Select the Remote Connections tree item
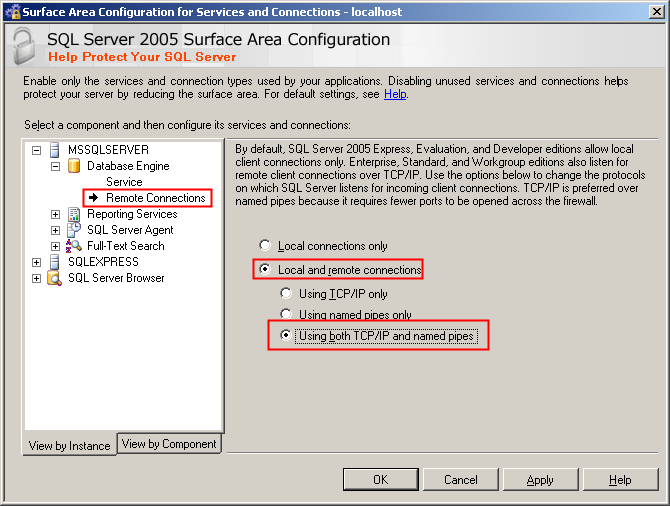The width and height of the screenshot is (670, 506). pos(156,198)
